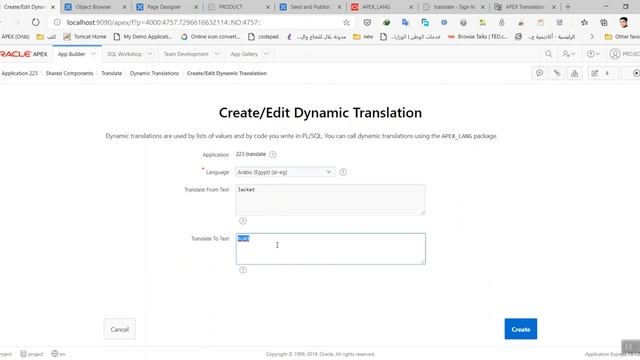Screen dimensions: 640x360
Task: Open App Gallery in APEX header
Action: click(x=244, y=54)
